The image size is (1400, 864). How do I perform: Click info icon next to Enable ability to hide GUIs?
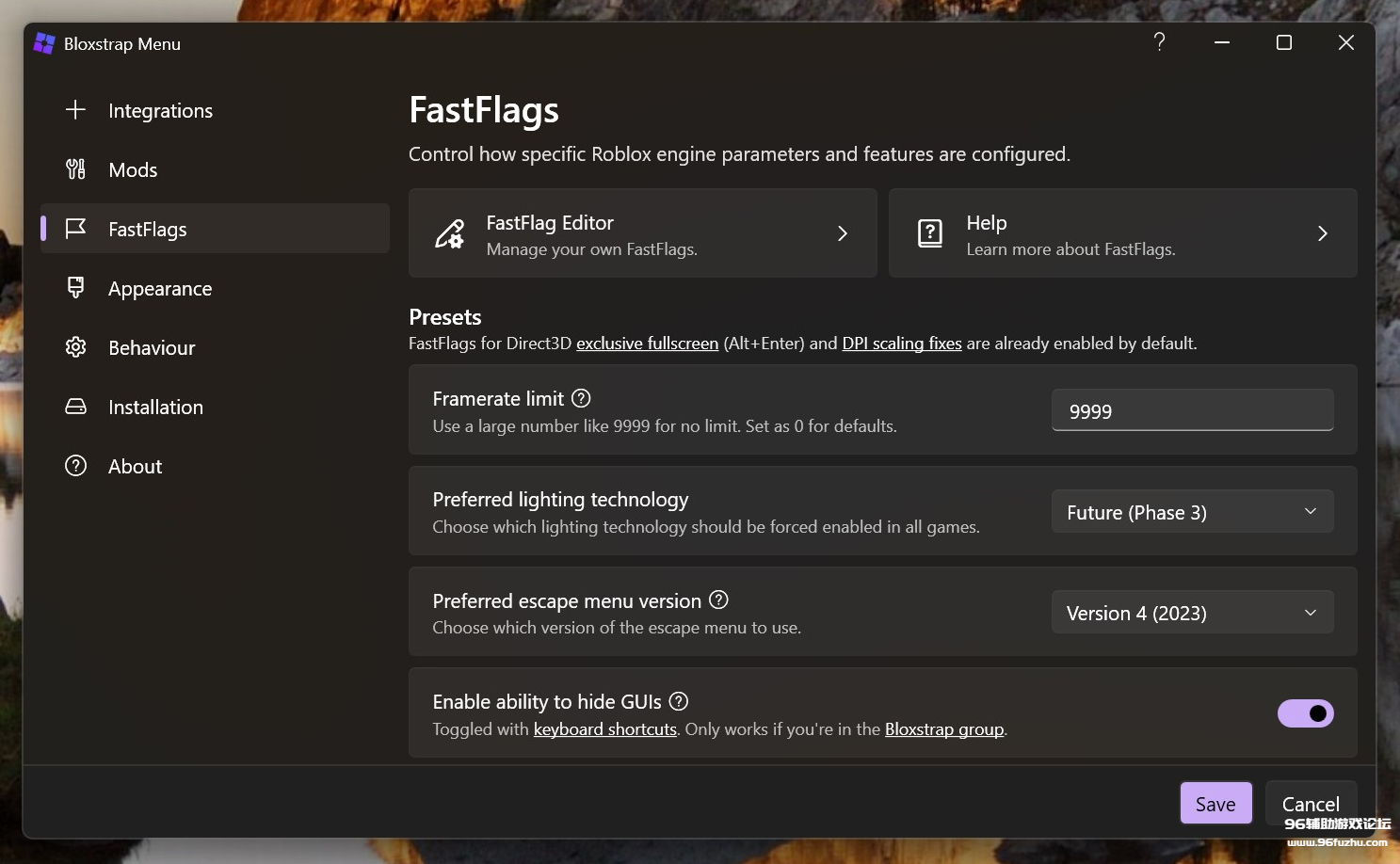coord(679,701)
